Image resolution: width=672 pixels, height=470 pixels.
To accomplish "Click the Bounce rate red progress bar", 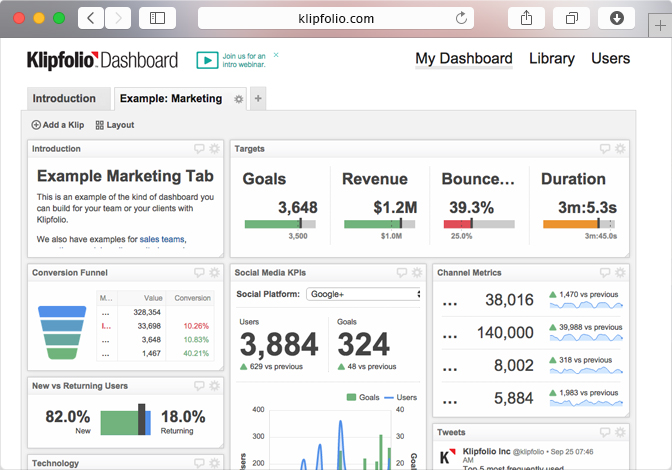I will 479,224.
